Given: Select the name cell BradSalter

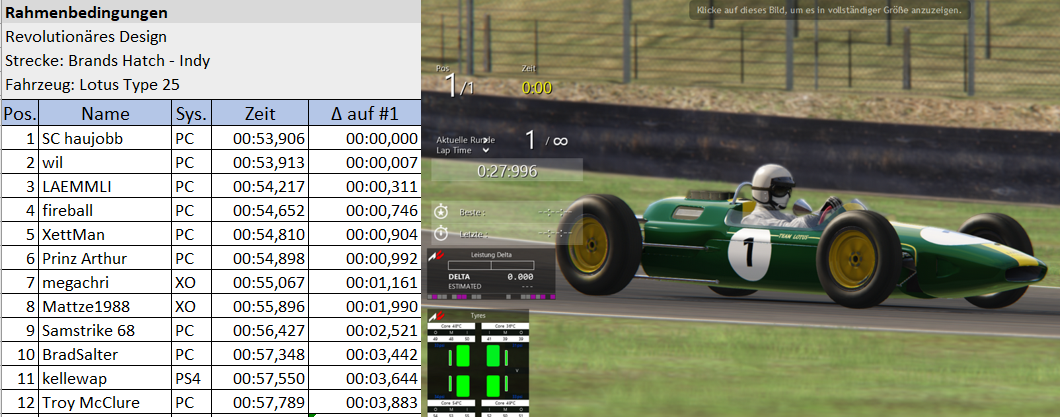Looking at the screenshot, I should [x=105, y=355].
